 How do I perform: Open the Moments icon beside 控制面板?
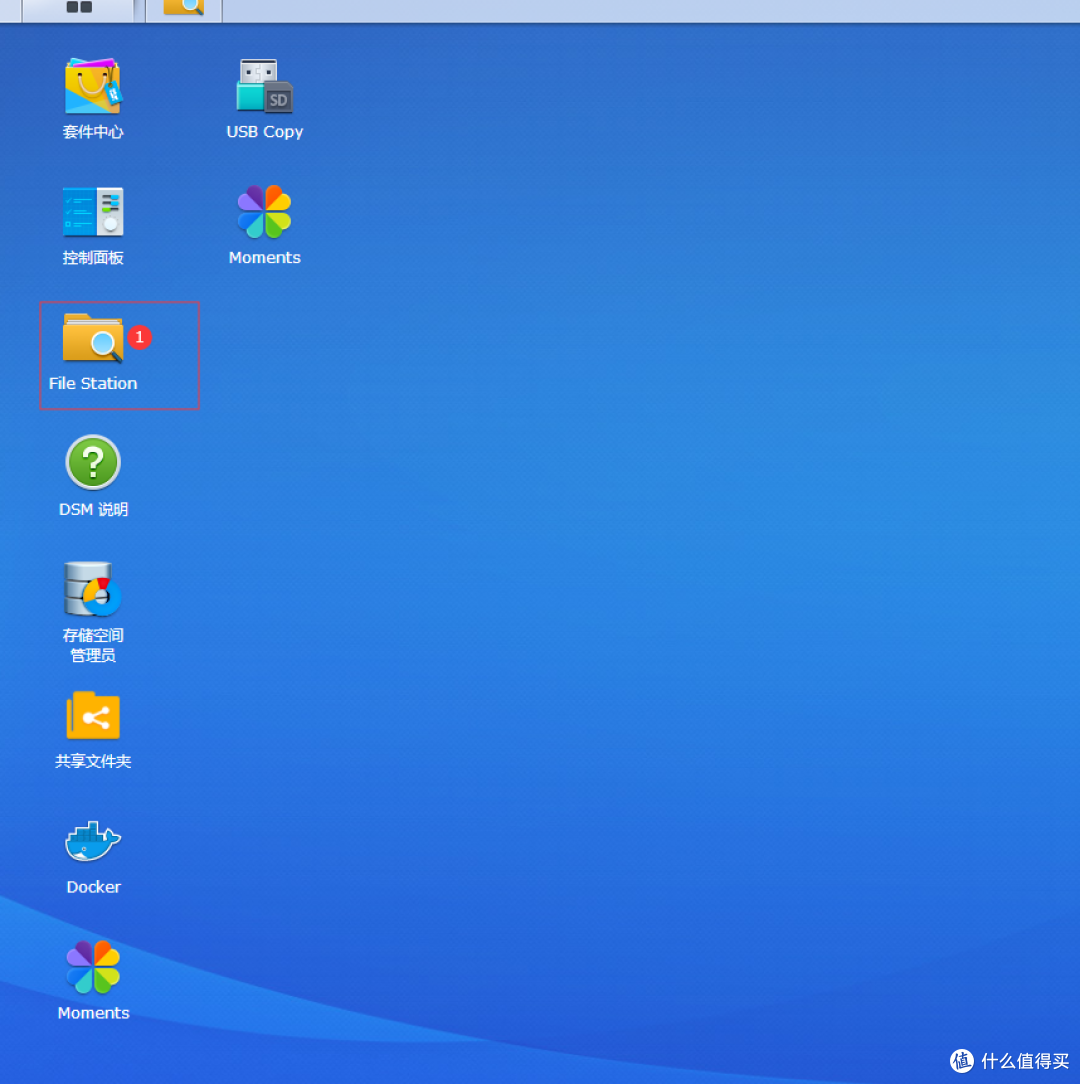(x=264, y=212)
